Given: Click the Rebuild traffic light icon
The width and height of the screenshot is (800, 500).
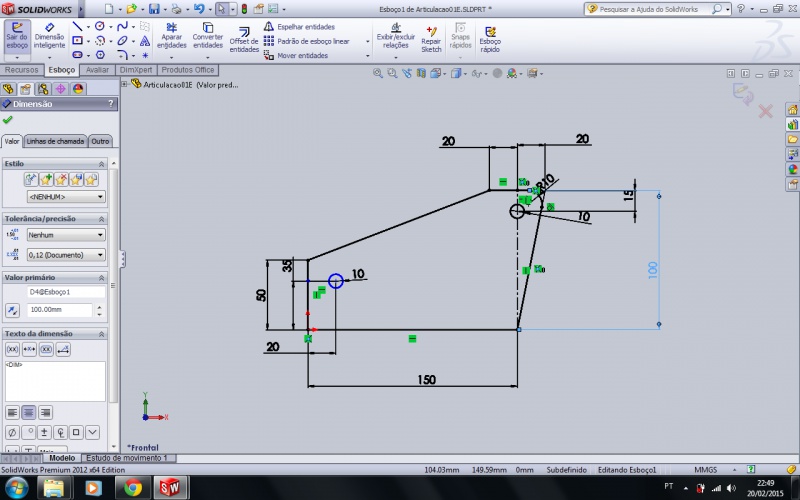Looking at the screenshot, I should click(x=244, y=9).
